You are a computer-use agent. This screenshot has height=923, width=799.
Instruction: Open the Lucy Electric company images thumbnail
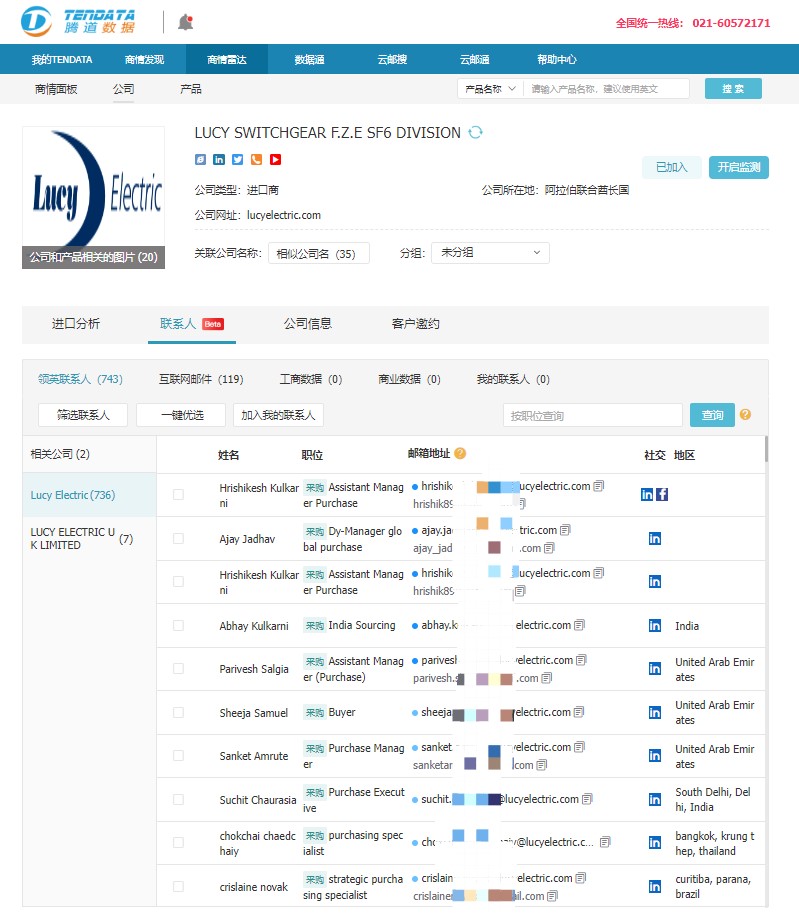[94, 198]
